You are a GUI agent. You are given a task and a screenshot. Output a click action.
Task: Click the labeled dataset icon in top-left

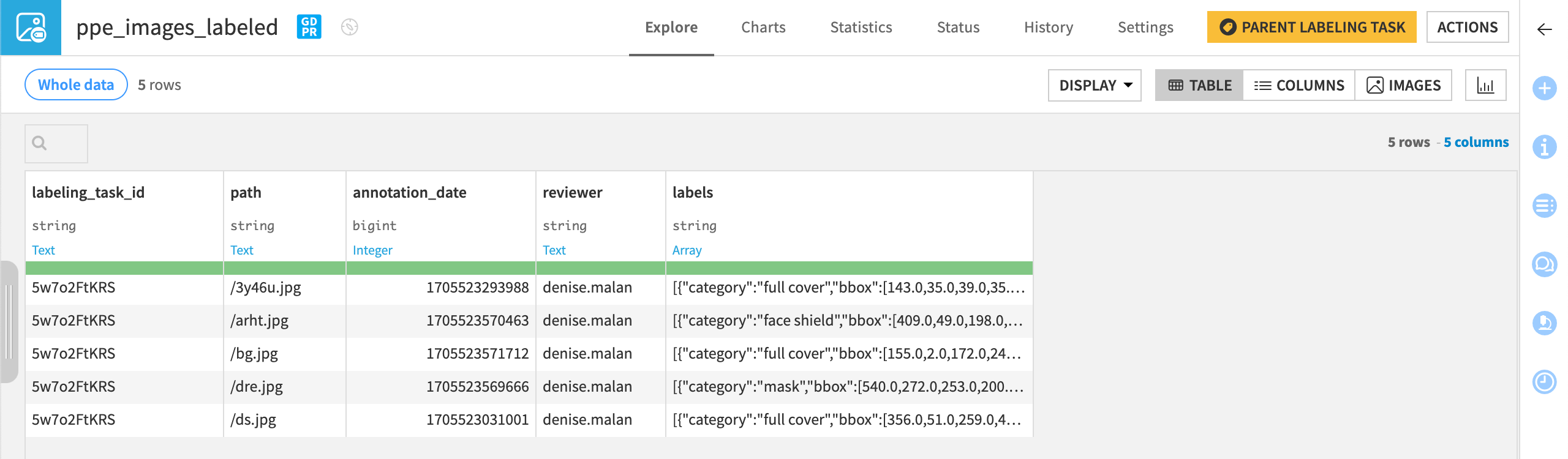[31, 28]
